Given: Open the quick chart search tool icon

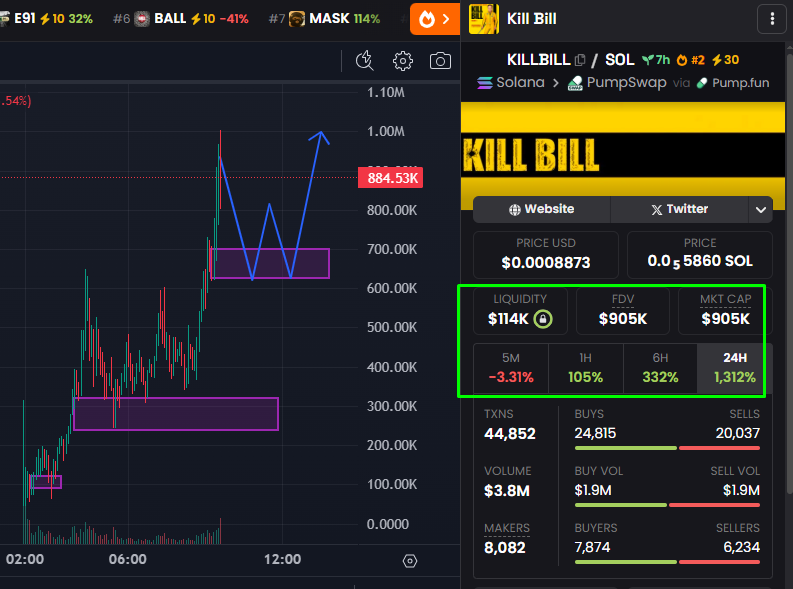Looking at the screenshot, I should coord(364,61).
